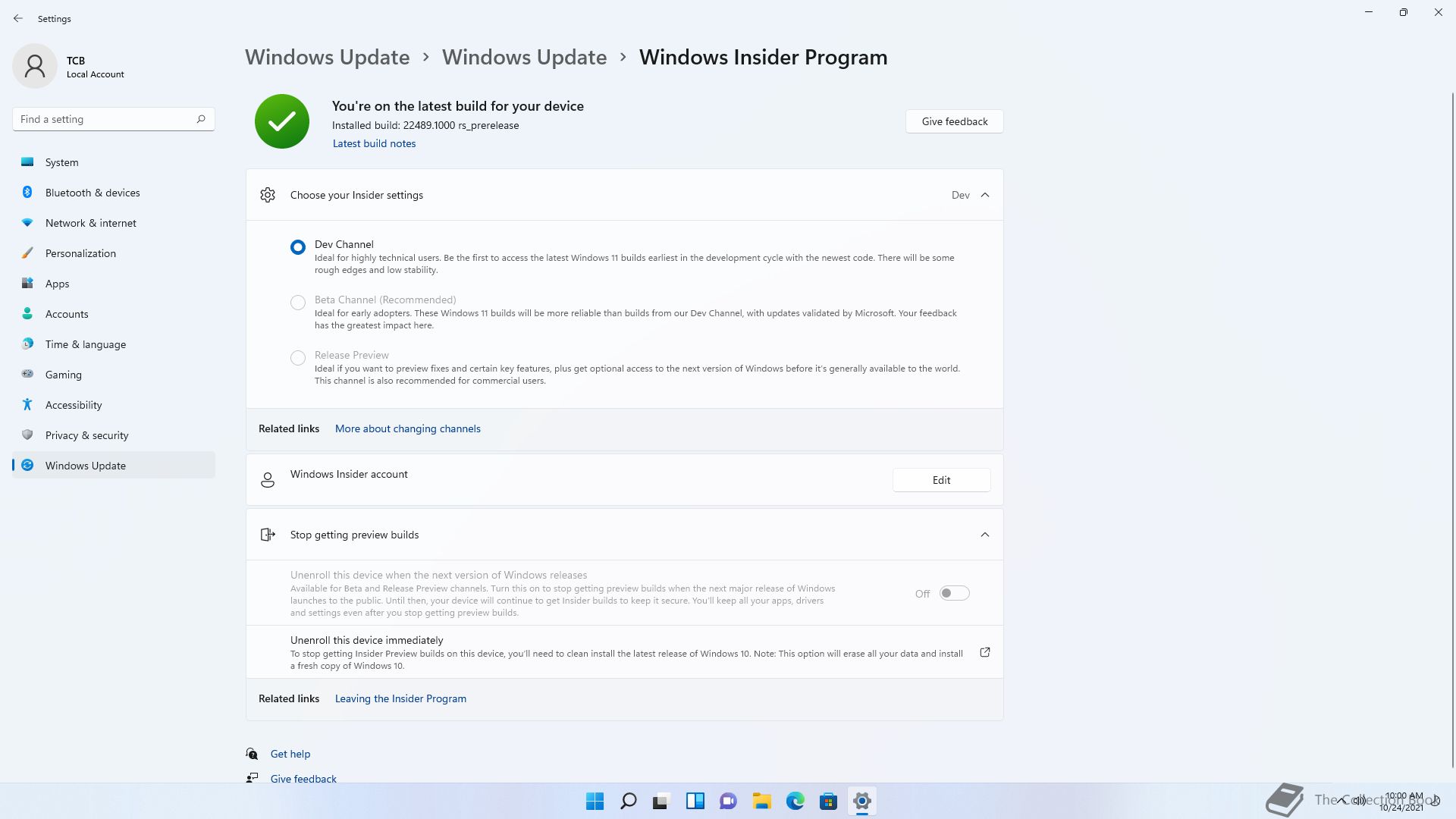This screenshot has height=819, width=1456.
Task: Click the Windows Update sync icon
Action: 27,465
